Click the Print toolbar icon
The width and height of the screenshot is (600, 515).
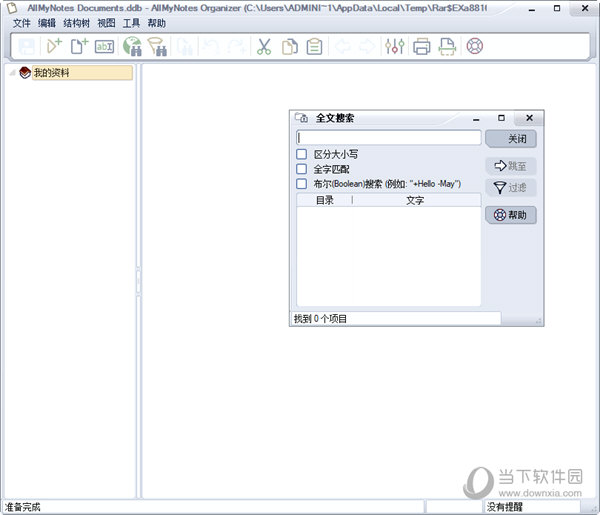click(422, 47)
